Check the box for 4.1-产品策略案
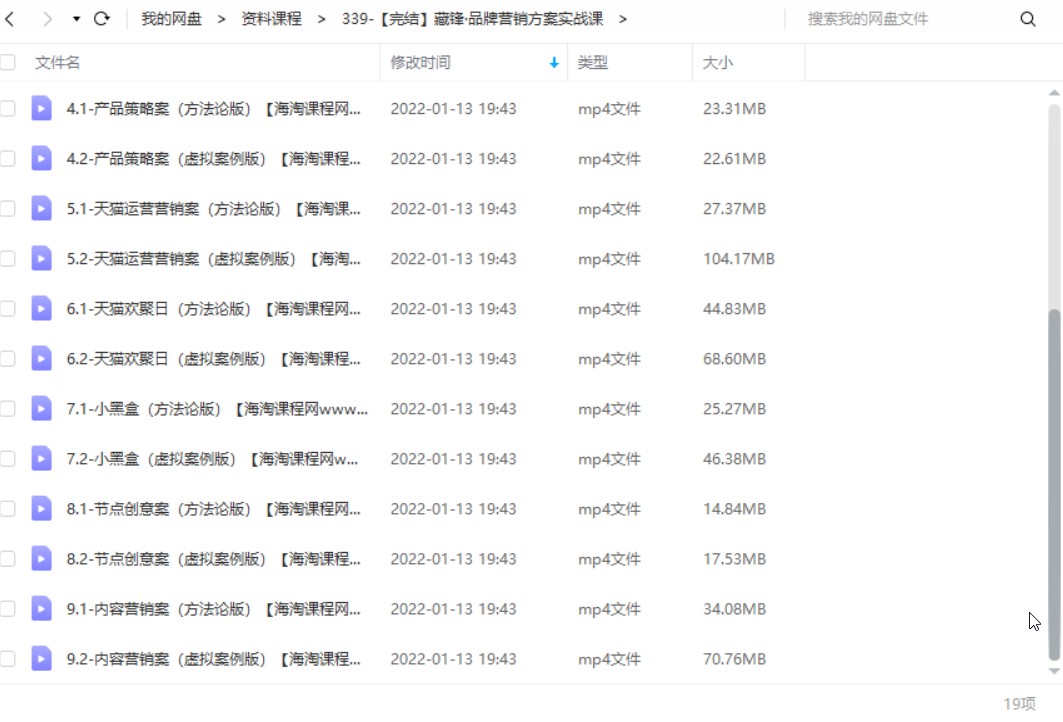This screenshot has height=722, width=1063. coord(7,108)
